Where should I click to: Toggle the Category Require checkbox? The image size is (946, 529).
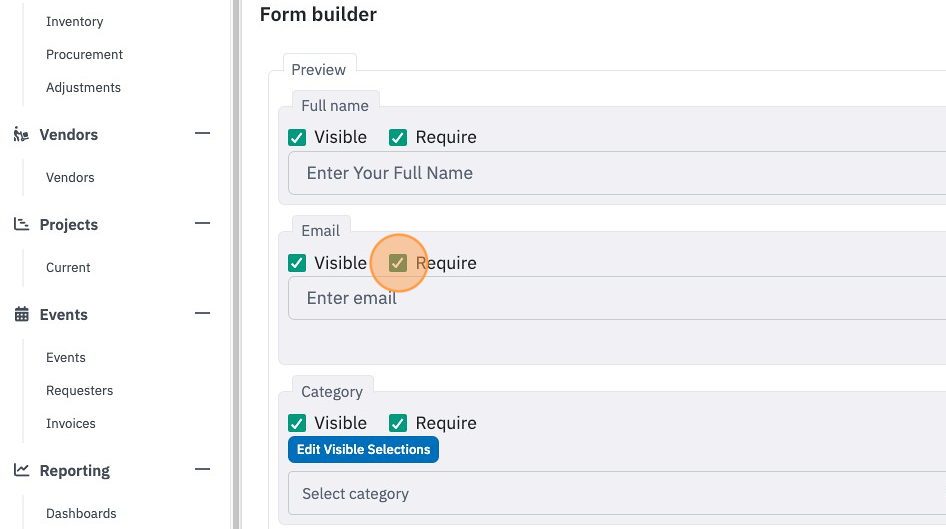click(x=398, y=423)
